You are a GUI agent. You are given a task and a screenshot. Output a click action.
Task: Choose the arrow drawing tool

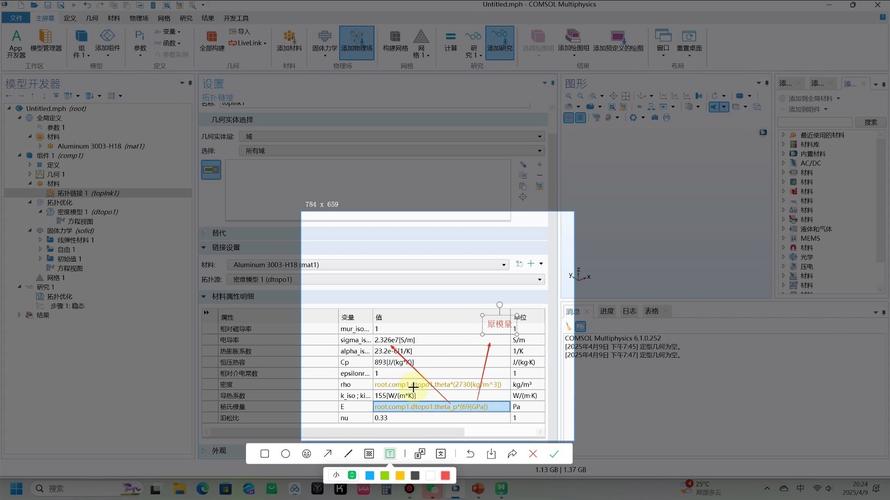tap(327, 454)
